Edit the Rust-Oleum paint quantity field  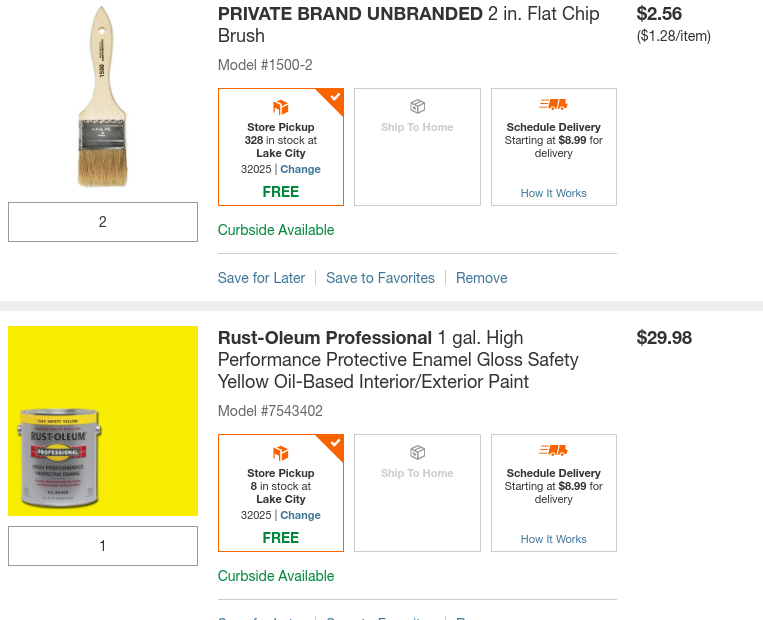(x=103, y=546)
